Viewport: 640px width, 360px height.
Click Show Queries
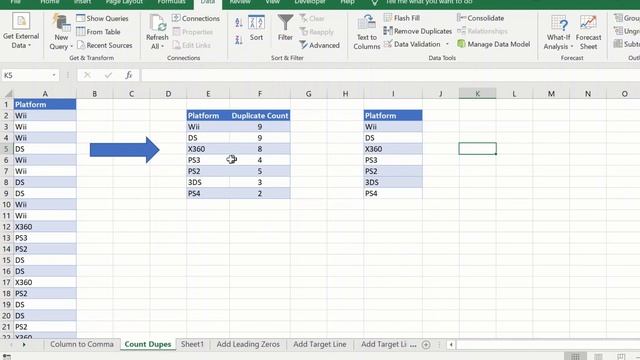[x=102, y=18]
